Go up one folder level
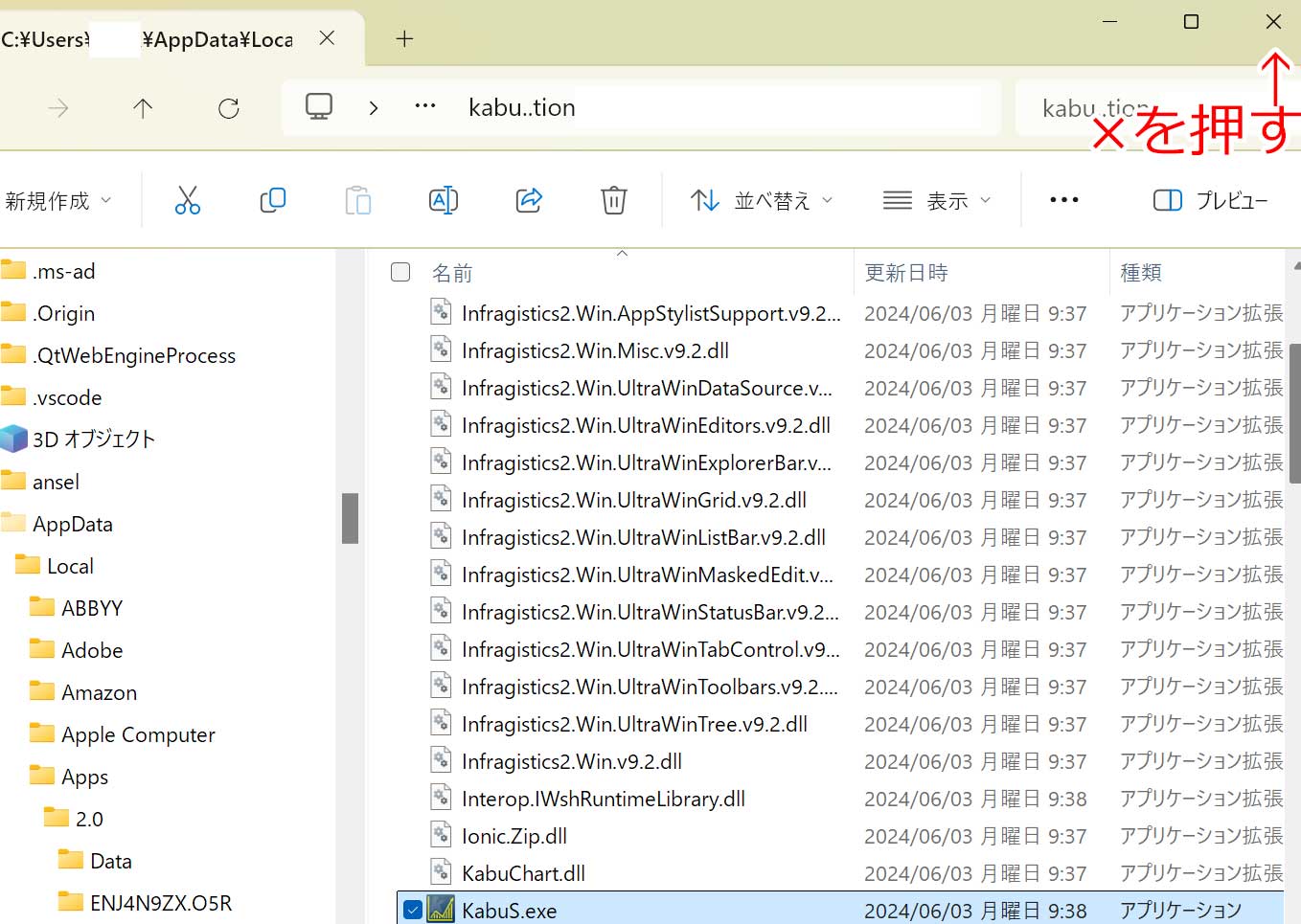1301x924 pixels. pos(143,108)
